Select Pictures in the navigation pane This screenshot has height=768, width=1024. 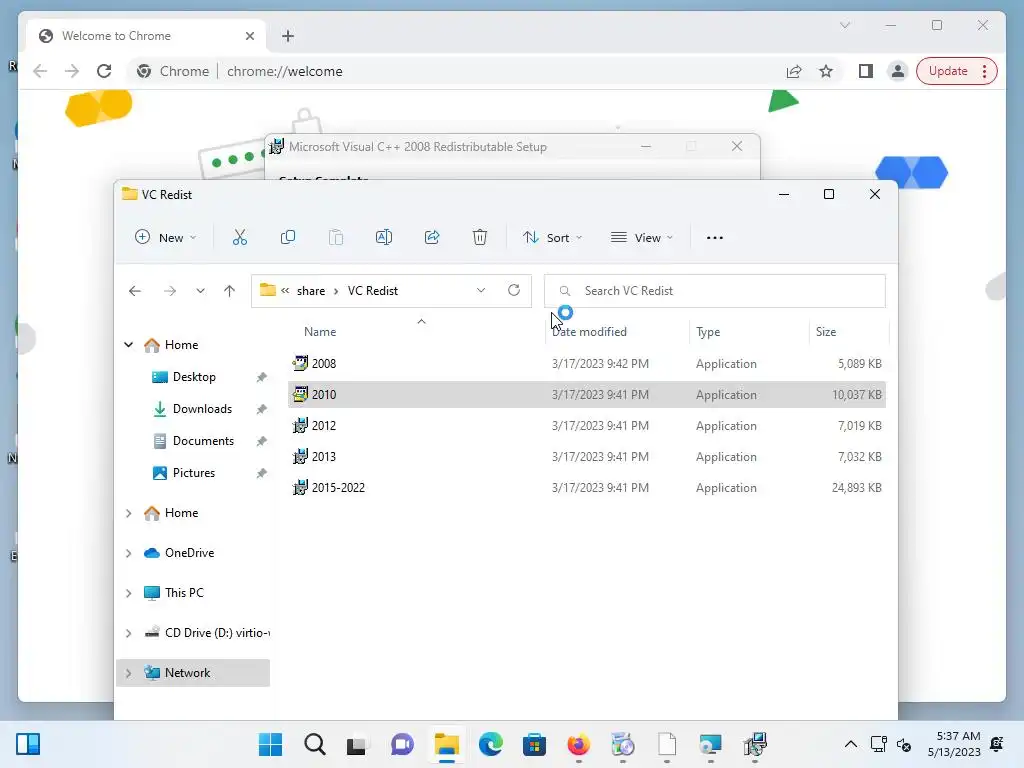click(x=193, y=473)
